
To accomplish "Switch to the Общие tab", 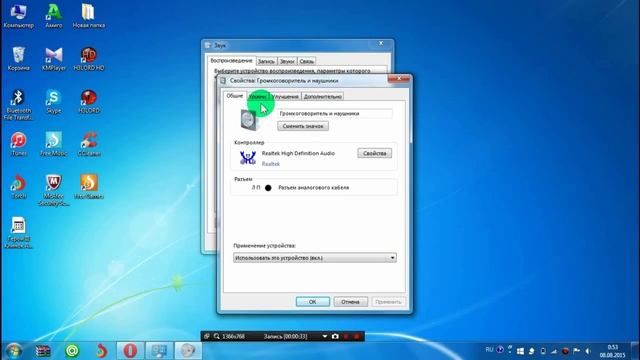I will 235,96.
